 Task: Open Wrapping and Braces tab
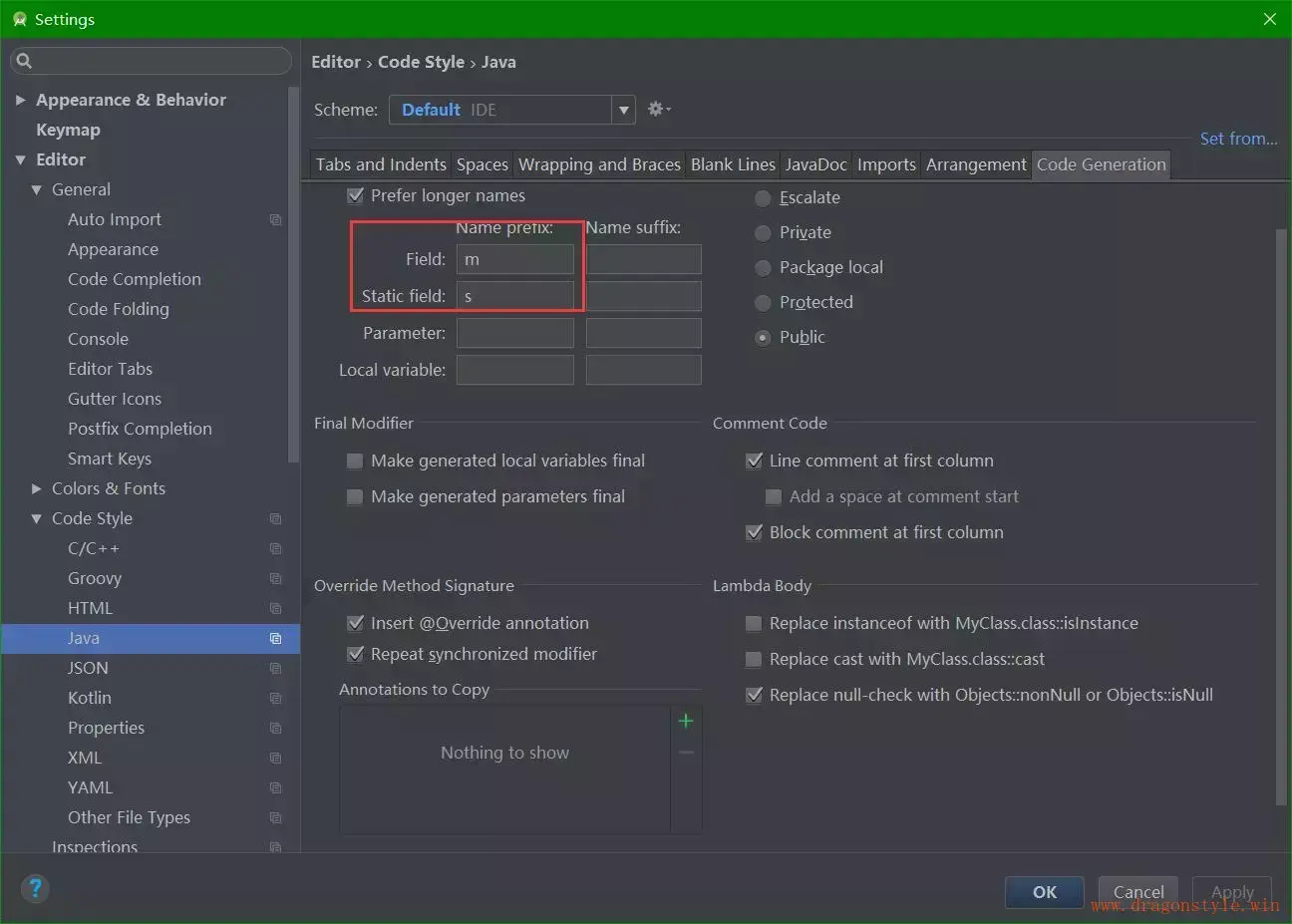tap(599, 164)
